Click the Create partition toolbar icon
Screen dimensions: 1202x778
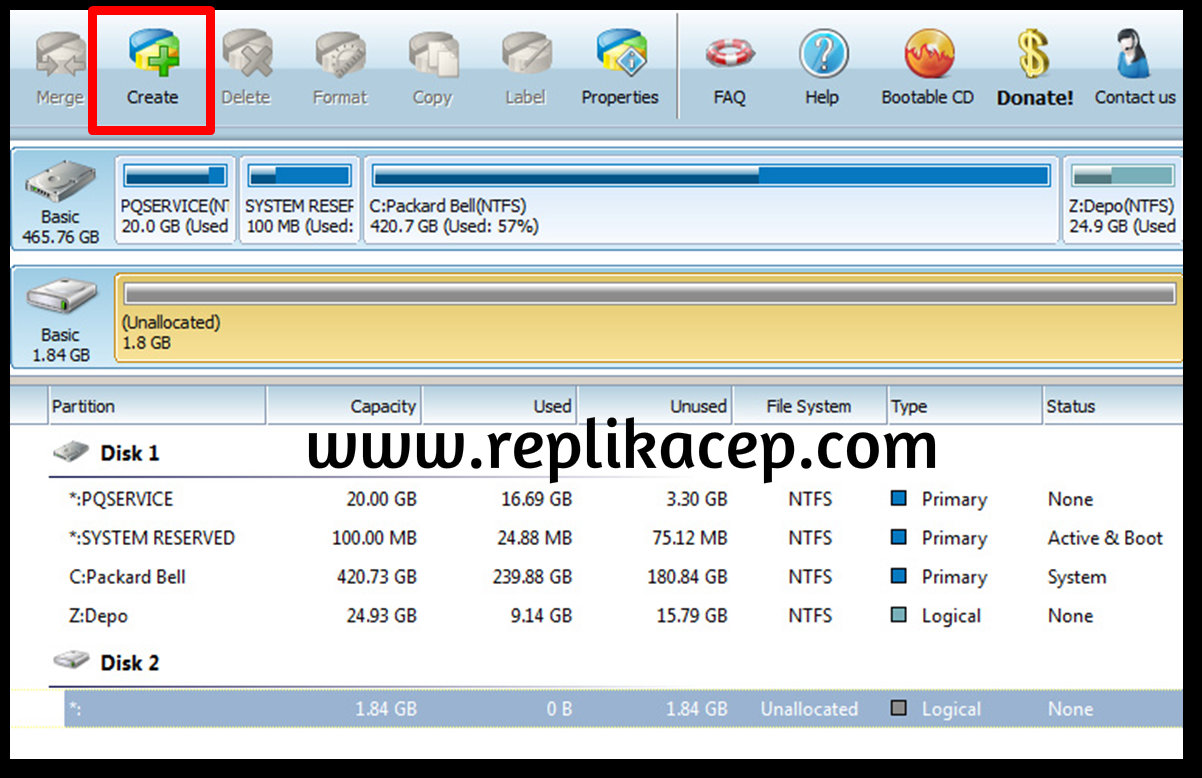click(152, 66)
